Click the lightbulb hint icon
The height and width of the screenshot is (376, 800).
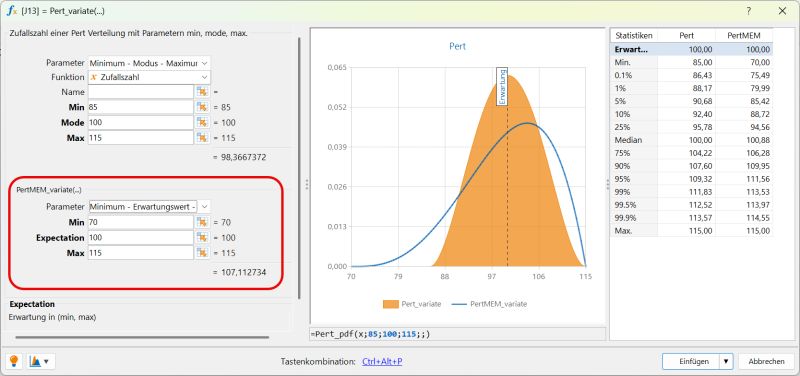(x=14, y=361)
